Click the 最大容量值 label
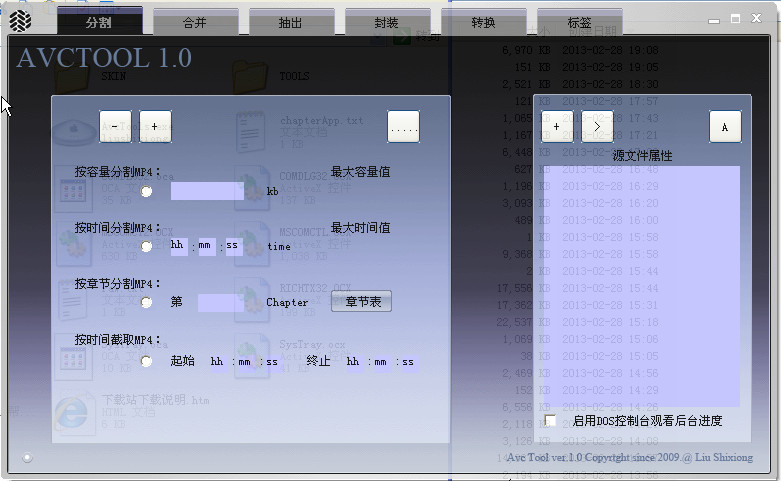This screenshot has height=481, width=781. click(361, 172)
